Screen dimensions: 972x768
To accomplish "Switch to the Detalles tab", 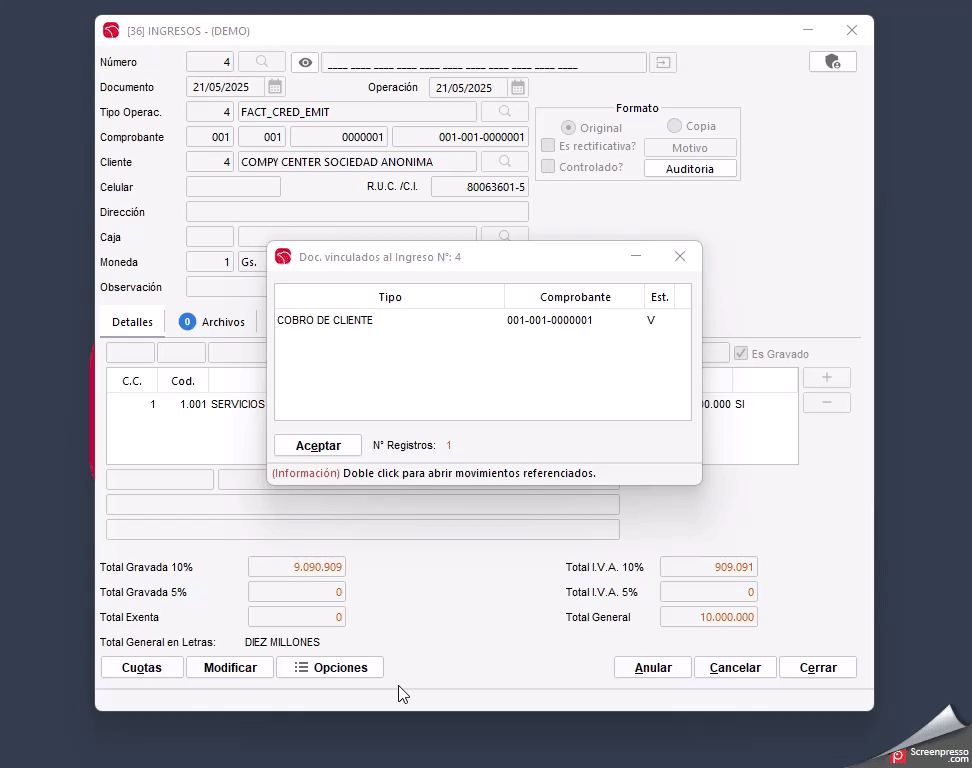I will coord(132,322).
